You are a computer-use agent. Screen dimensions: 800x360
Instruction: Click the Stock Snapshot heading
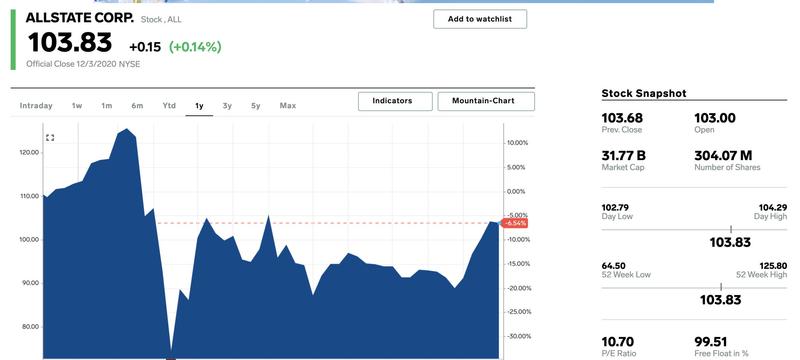[x=644, y=93]
